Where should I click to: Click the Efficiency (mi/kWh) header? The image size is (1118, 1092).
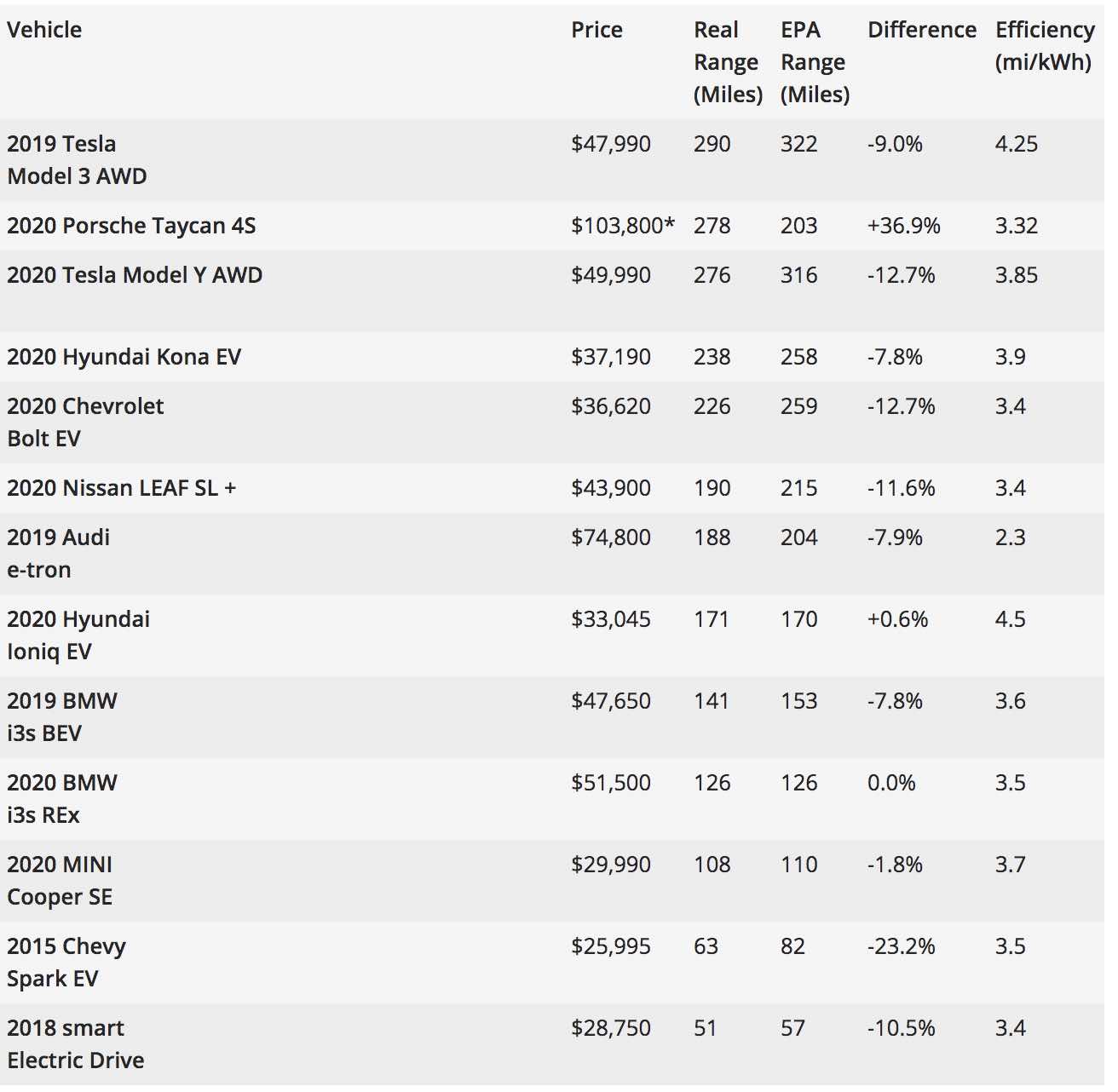pyautogui.click(x=1044, y=46)
